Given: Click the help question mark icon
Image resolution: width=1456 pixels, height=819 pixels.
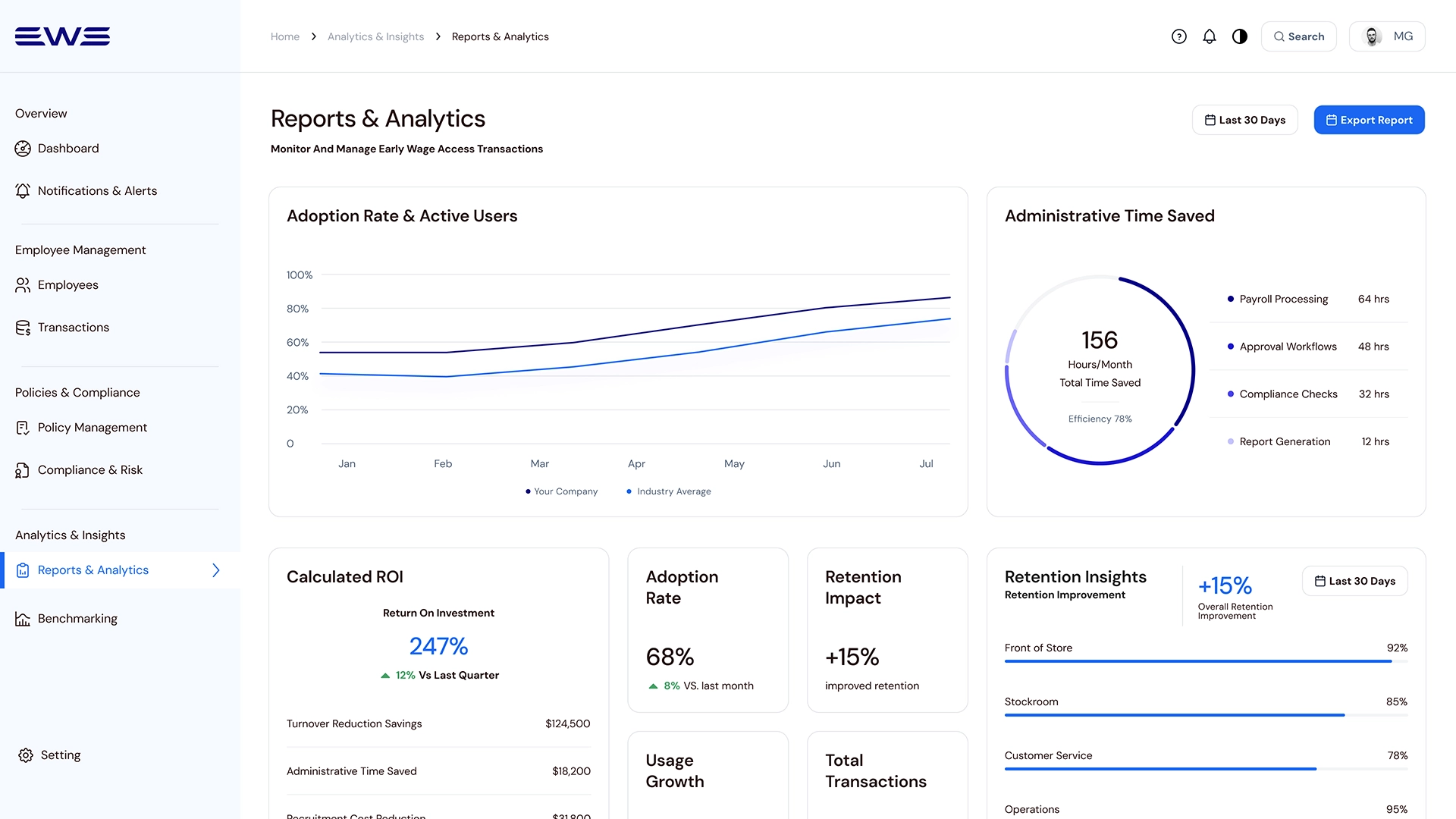Looking at the screenshot, I should click(1178, 36).
